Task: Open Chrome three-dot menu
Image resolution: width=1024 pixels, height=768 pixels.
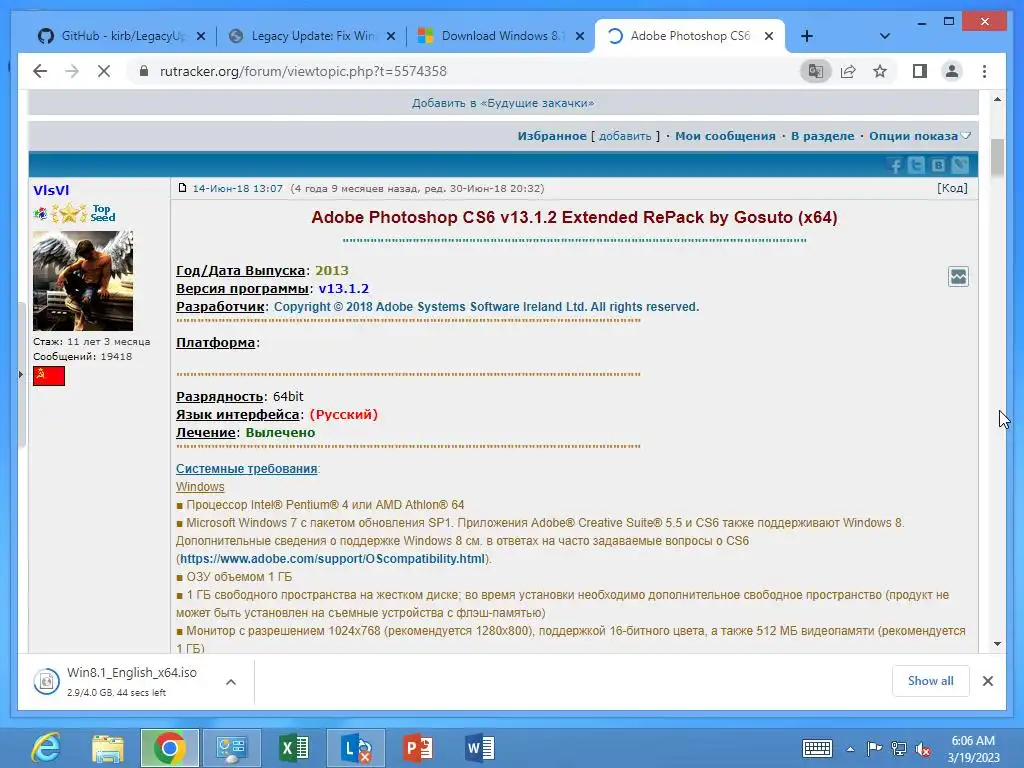Action: tap(985, 71)
